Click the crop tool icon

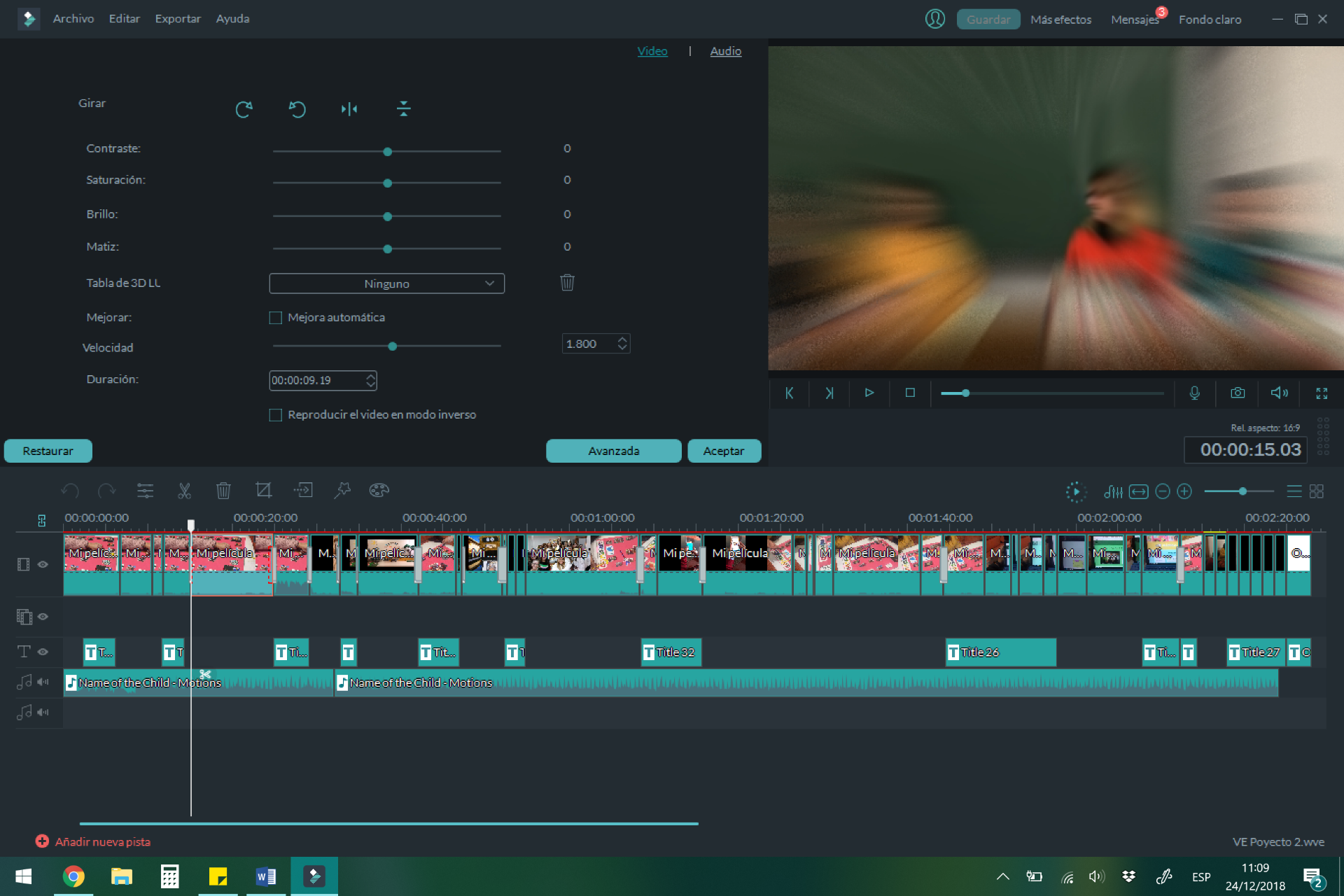click(263, 491)
